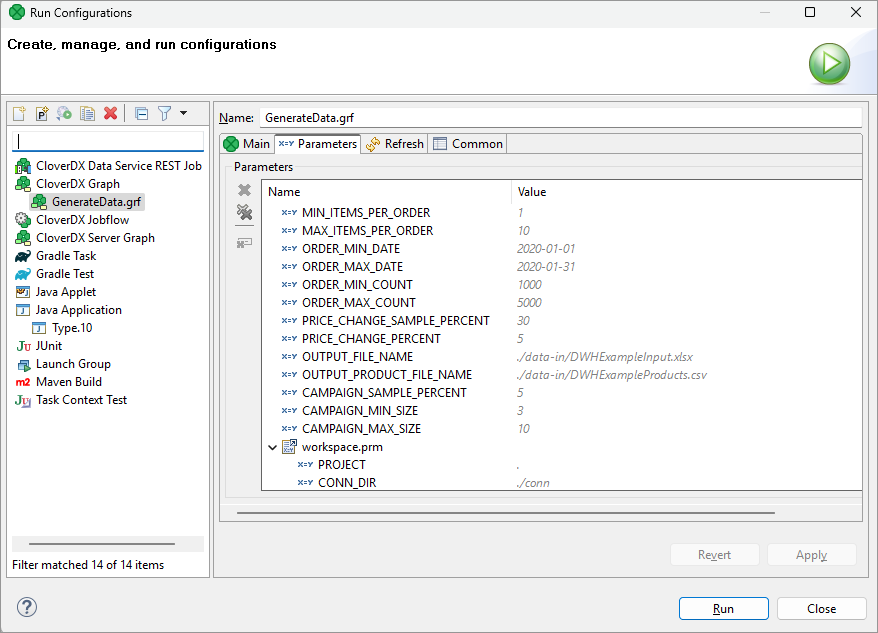This screenshot has height=633, width=878.
Task: Remove the selected parameter from the table
Action: click(243, 189)
